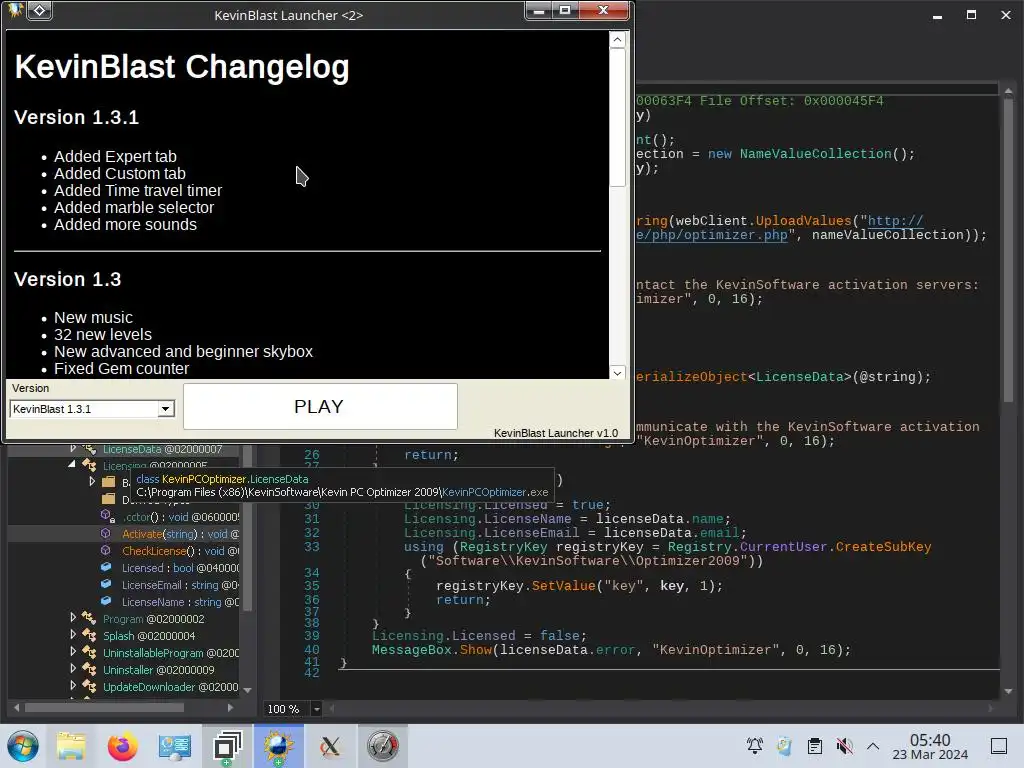This screenshot has height=768, width=1024.
Task: Click the Base Types folder icon
Action: point(109,482)
